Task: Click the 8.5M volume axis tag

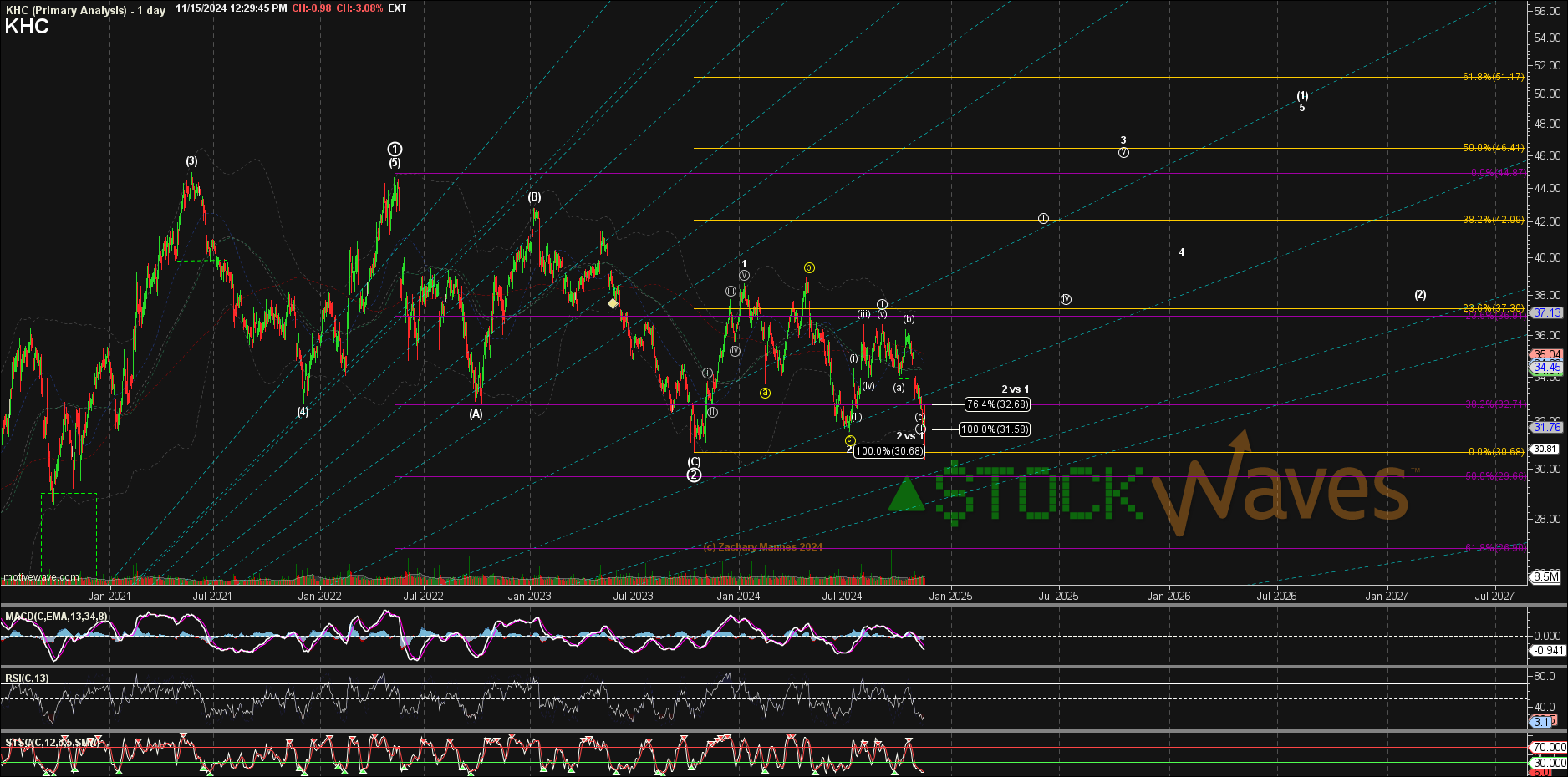Action: [1546, 576]
